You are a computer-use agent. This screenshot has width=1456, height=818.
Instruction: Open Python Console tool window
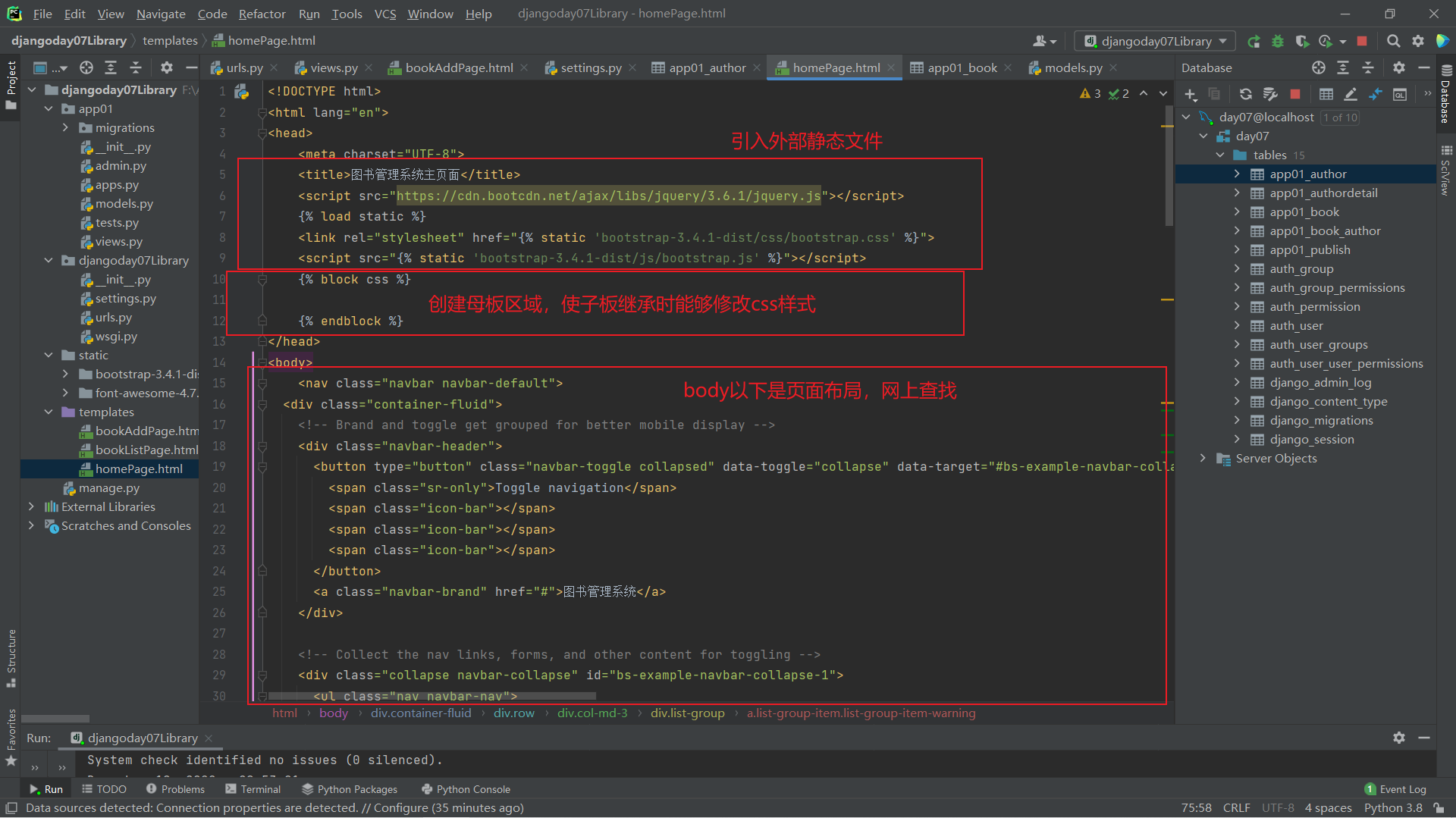click(x=466, y=789)
